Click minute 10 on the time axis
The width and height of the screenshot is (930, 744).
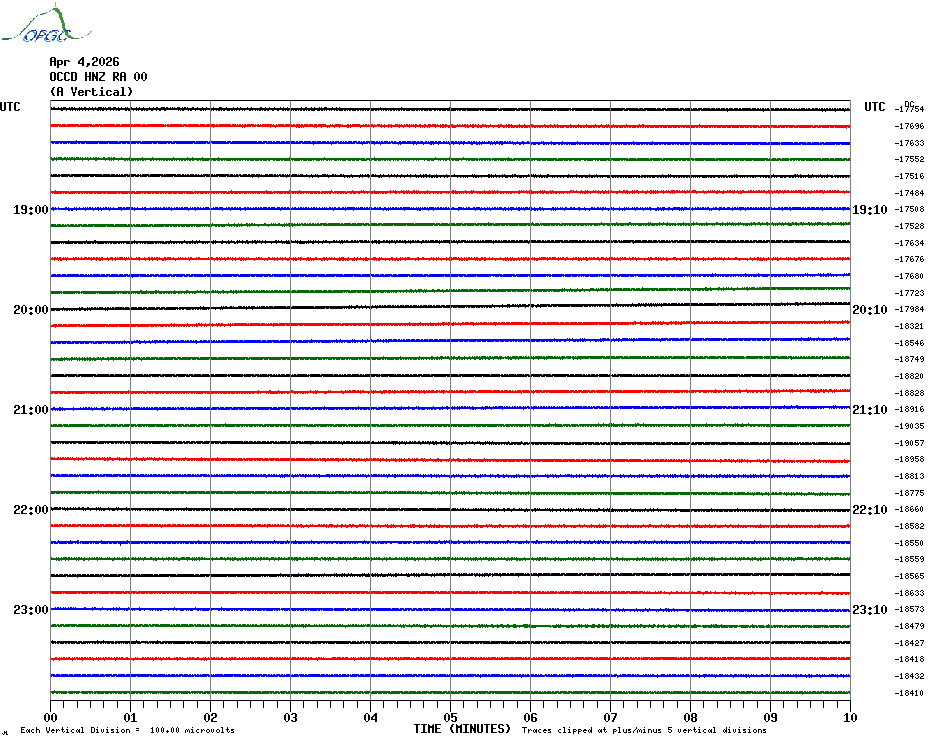[x=849, y=717]
